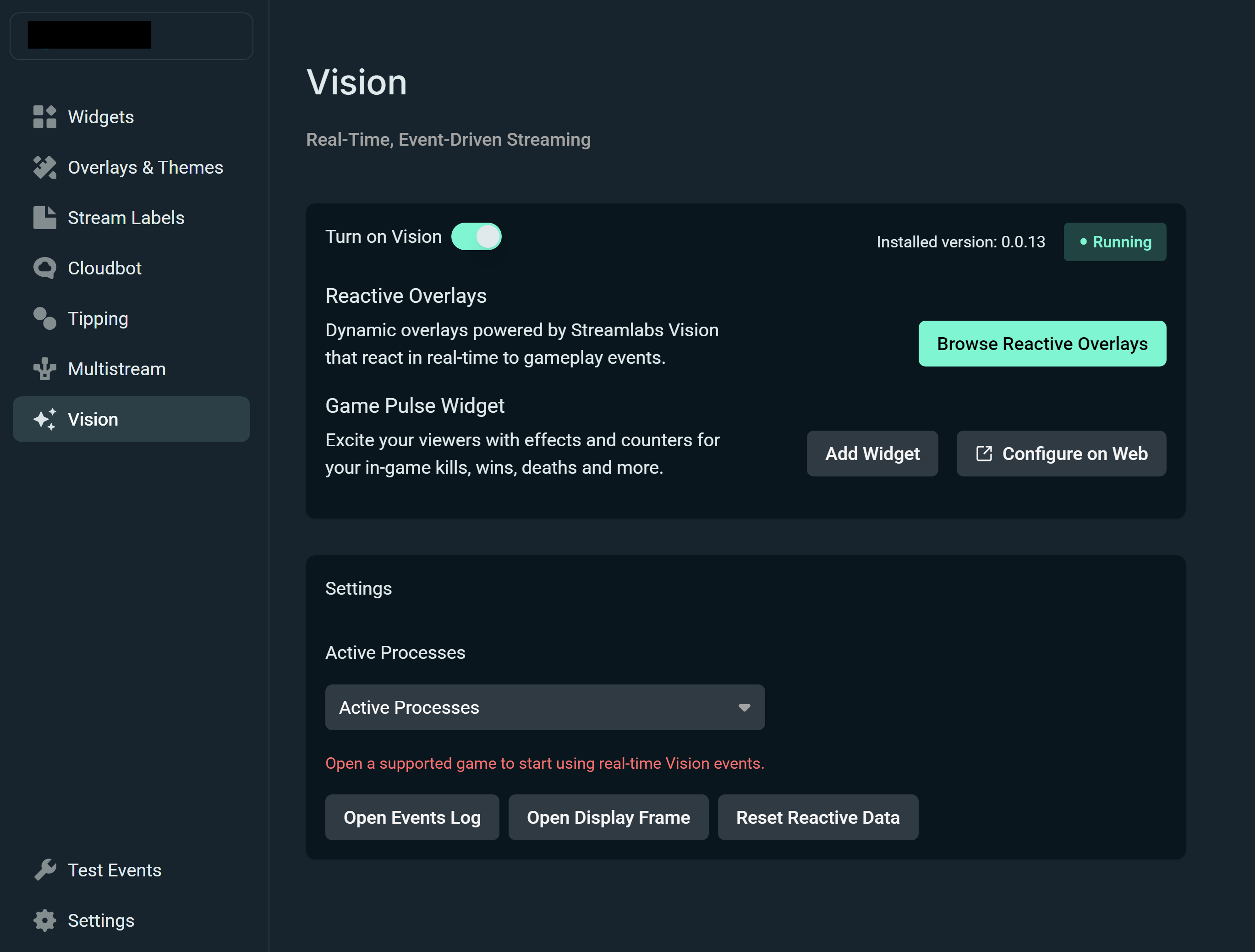This screenshot has height=952, width=1255.
Task: Click the Tipping coins icon
Action: pos(45,318)
